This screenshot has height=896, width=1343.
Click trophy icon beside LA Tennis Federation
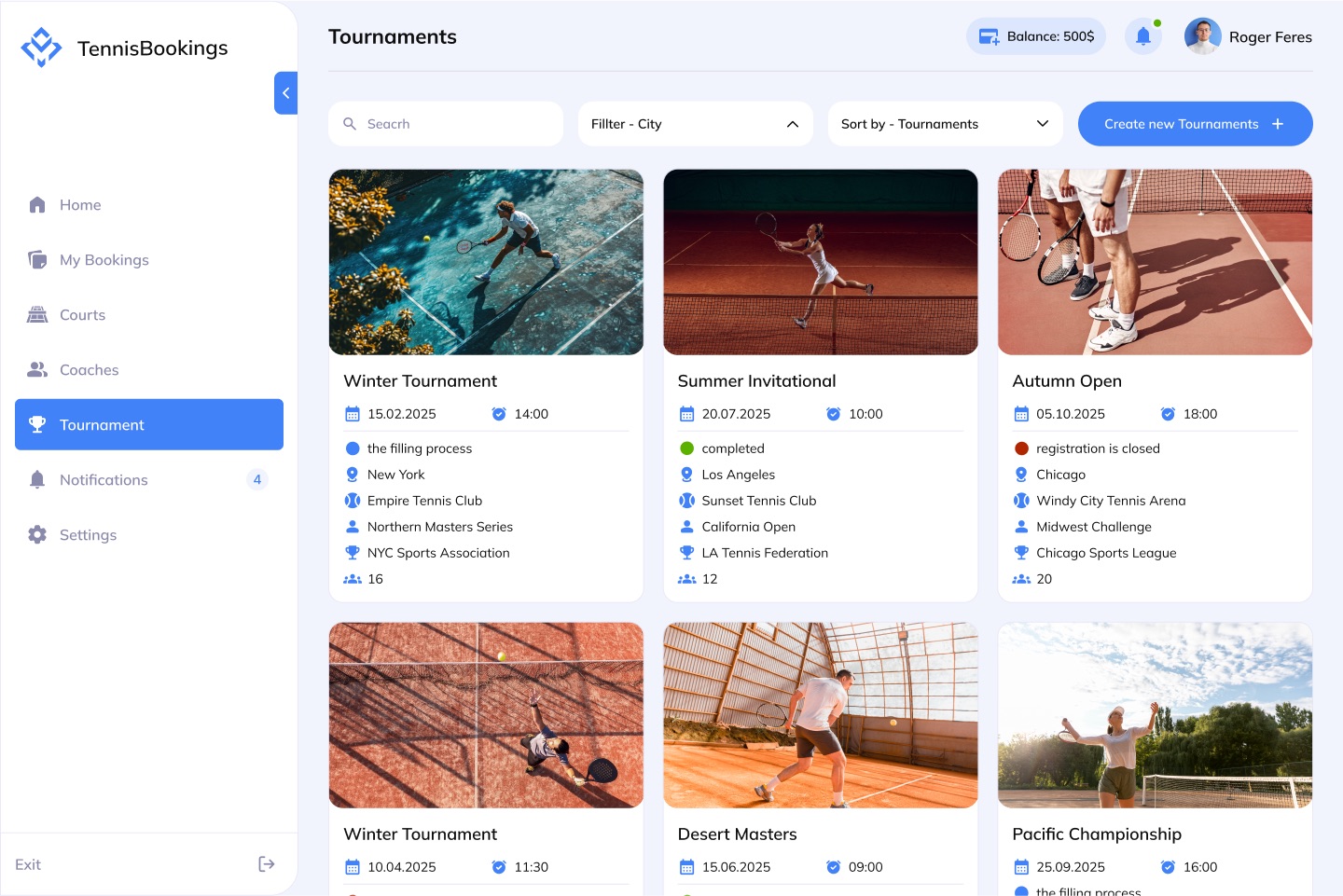pyautogui.click(x=687, y=553)
